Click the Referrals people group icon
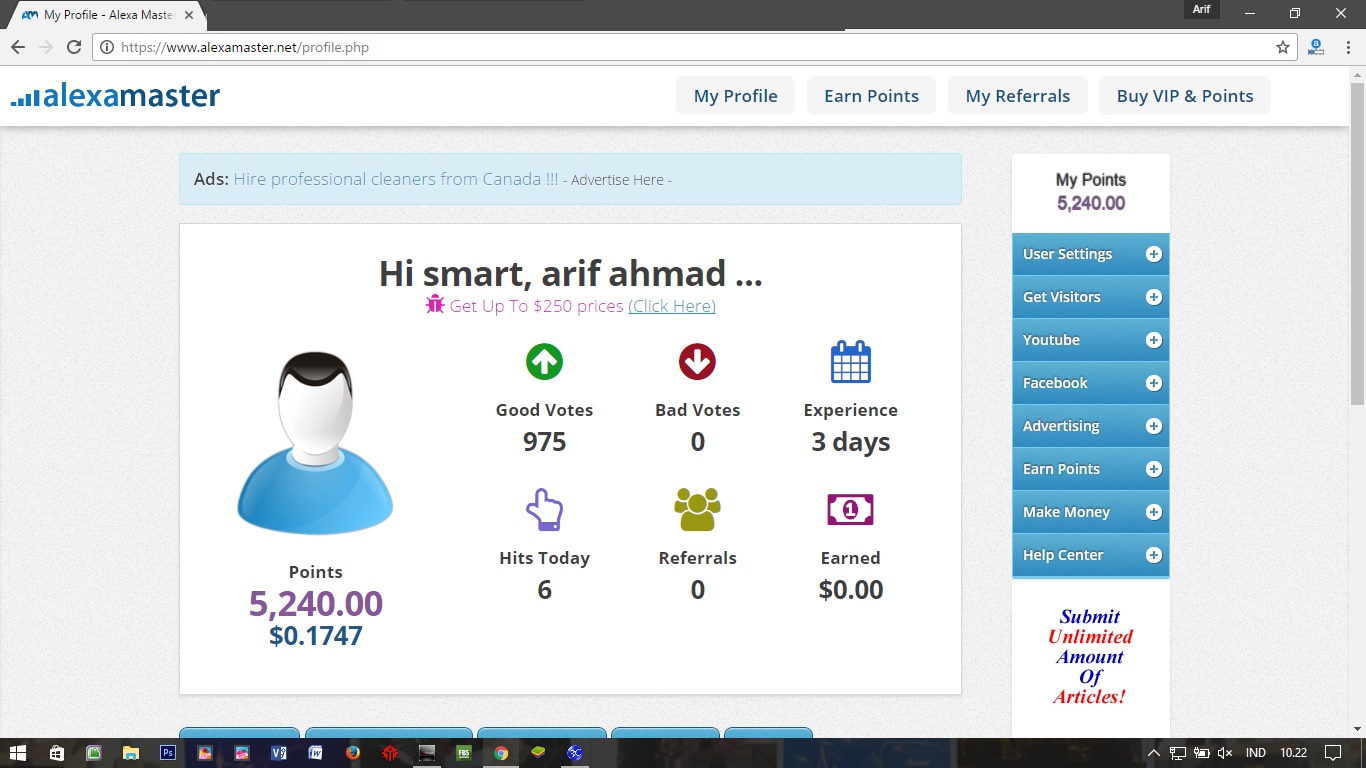Image resolution: width=1366 pixels, height=768 pixels. click(697, 510)
